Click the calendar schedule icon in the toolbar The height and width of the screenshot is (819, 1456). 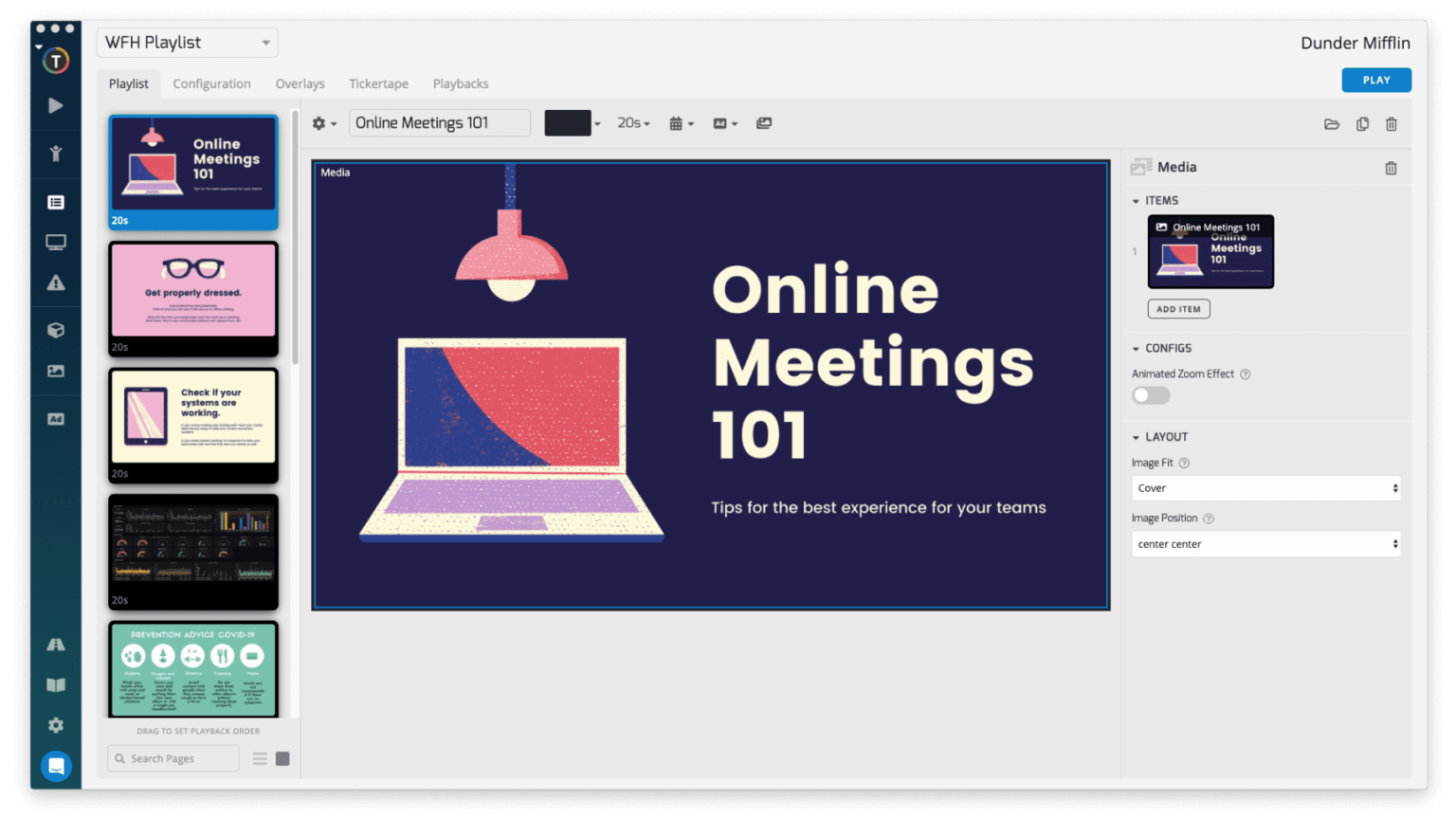coord(677,123)
